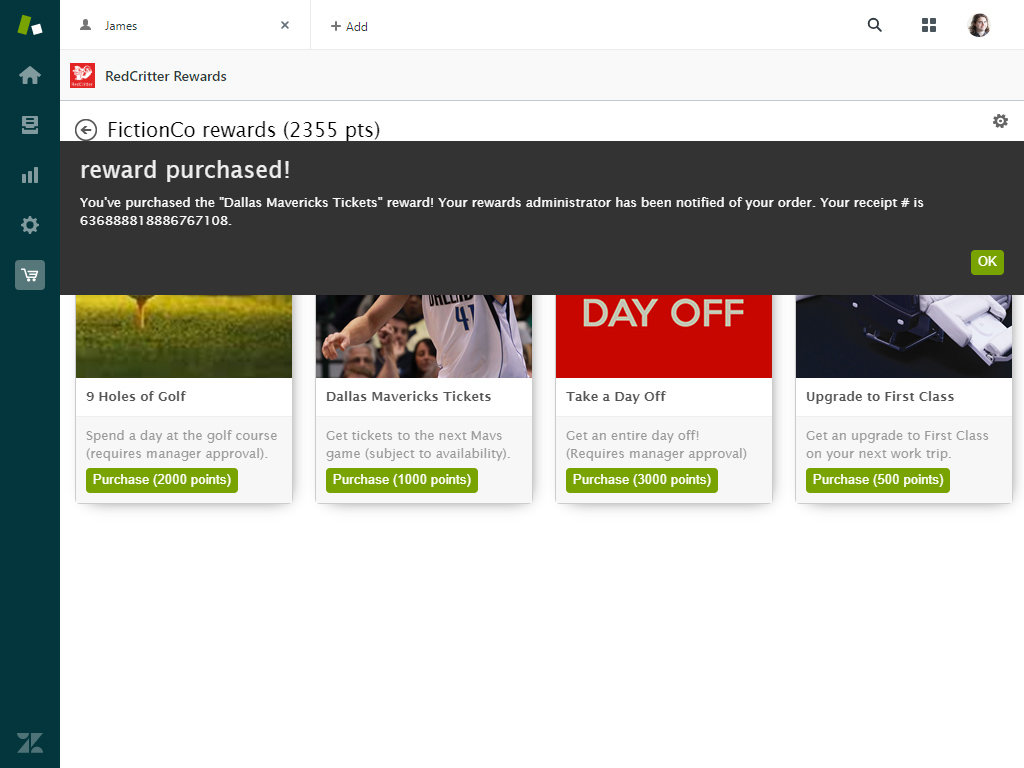Click the Add tab button

(349, 27)
